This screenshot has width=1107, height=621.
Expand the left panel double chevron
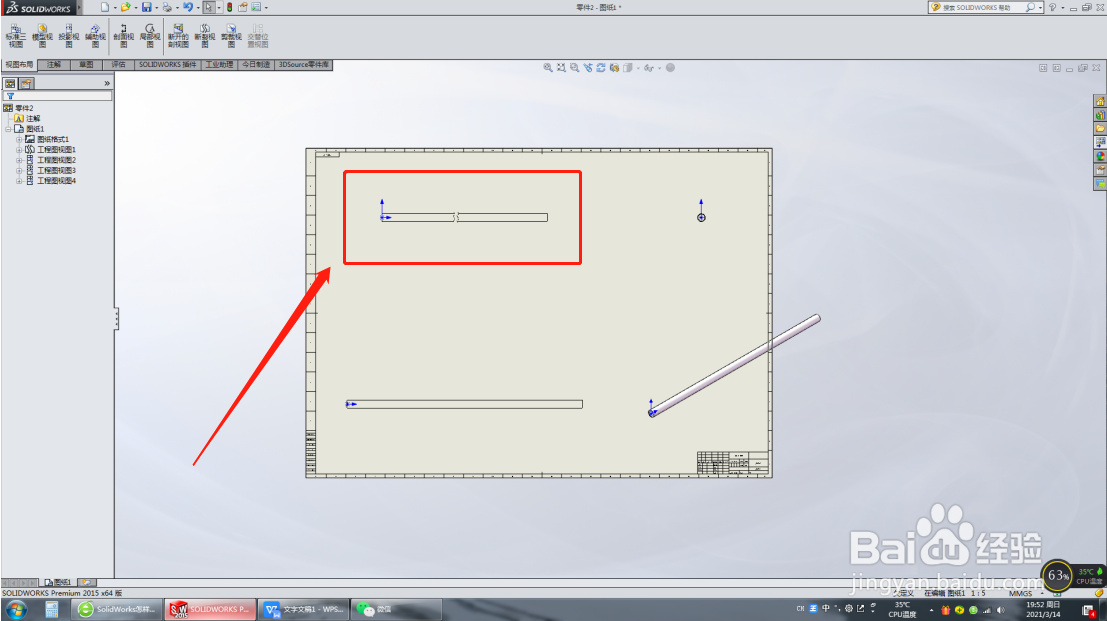point(107,83)
